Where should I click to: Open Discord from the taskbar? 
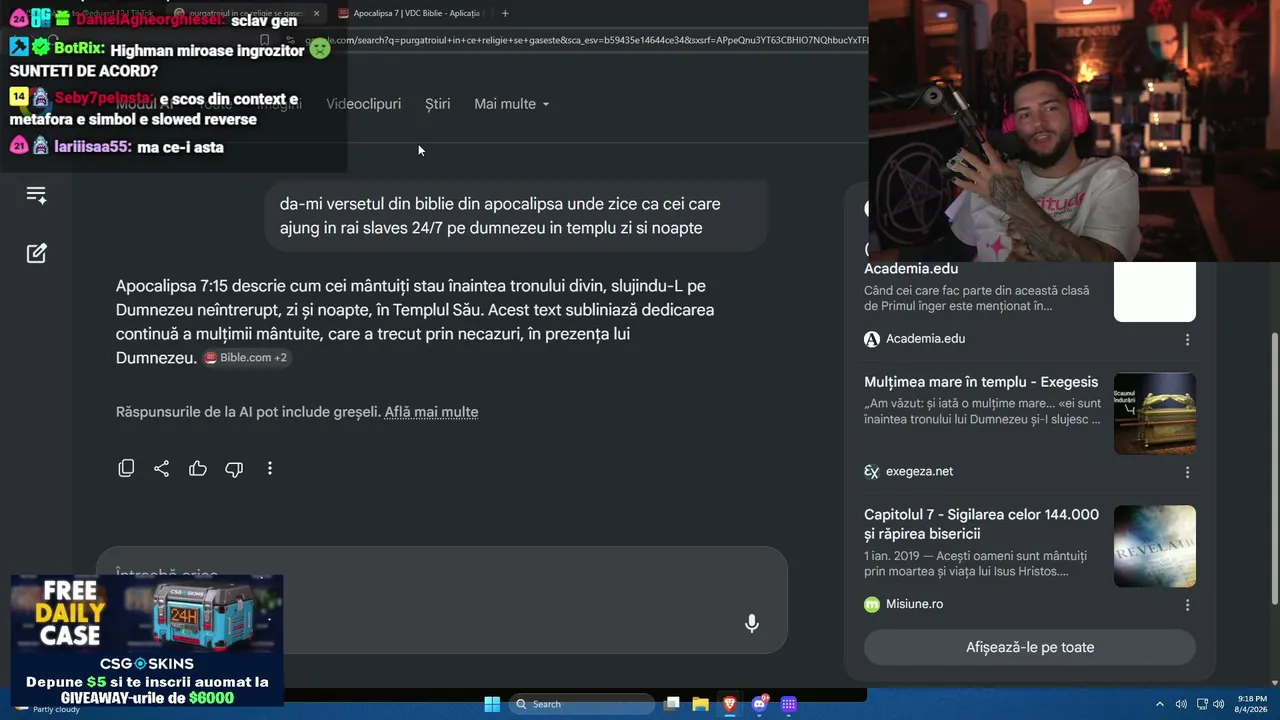(759, 704)
